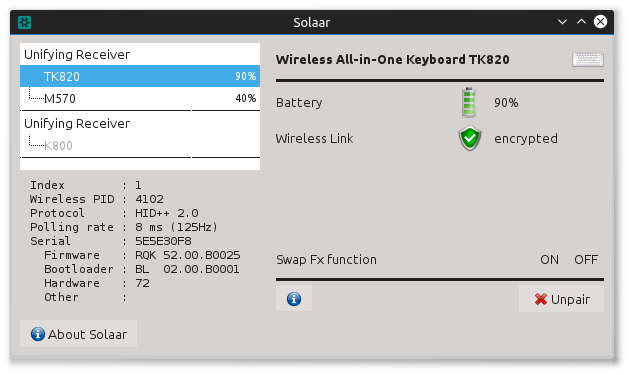This screenshot has width=630, height=375.
Task: Select the TK820 device in the list
Action: 140,76
